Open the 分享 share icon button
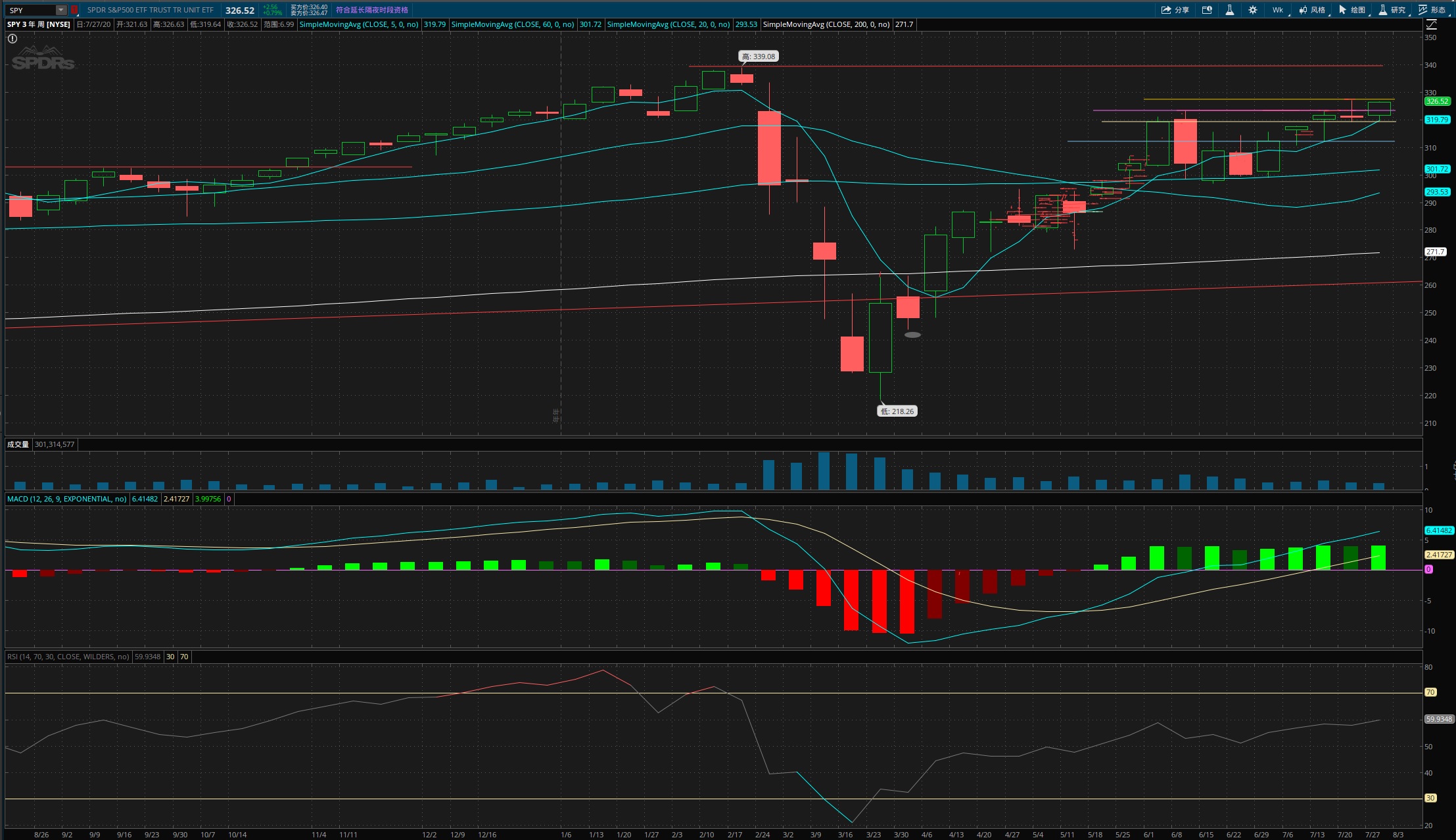1456x840 pixels. point(1175,10)
